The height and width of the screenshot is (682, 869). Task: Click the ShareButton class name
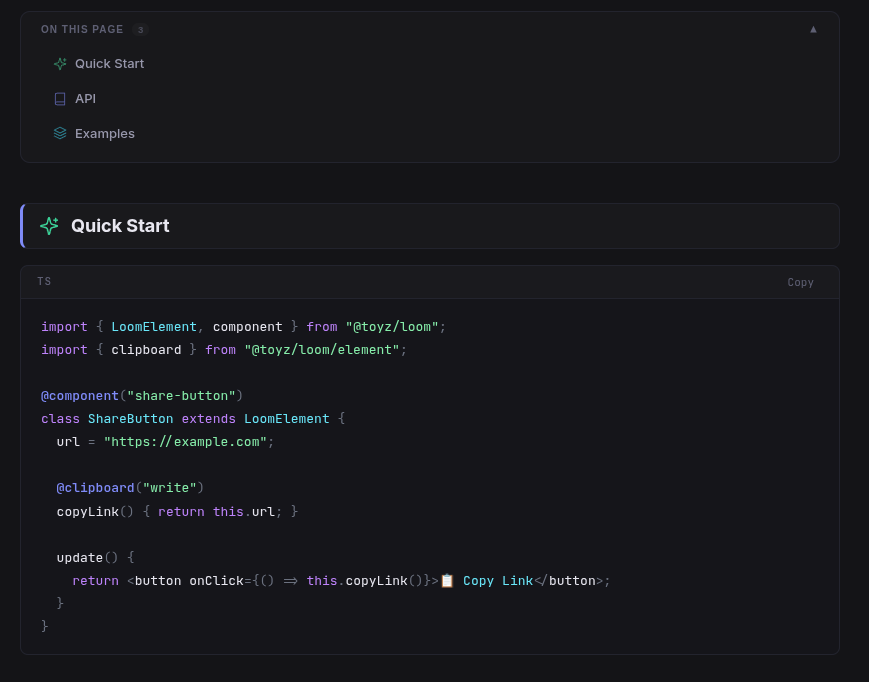[x=130, y=419]
